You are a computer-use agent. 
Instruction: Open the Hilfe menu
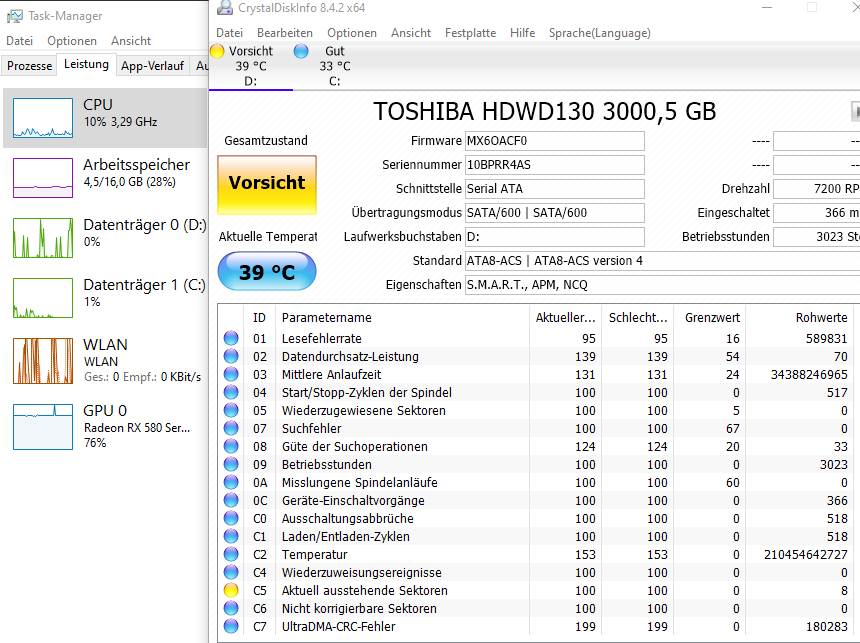point(522,33)
